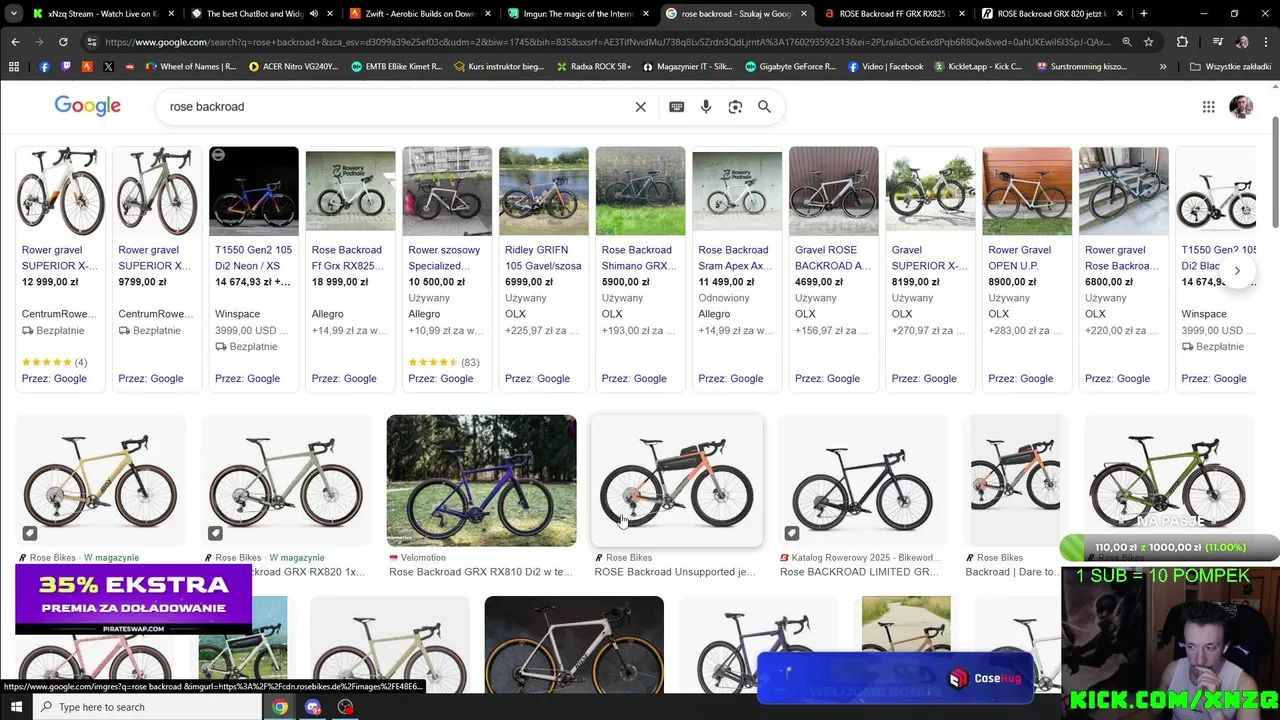1280x720 pixels.
Task: Close the rose backroad Google search tab
Action: coord(804,14)
